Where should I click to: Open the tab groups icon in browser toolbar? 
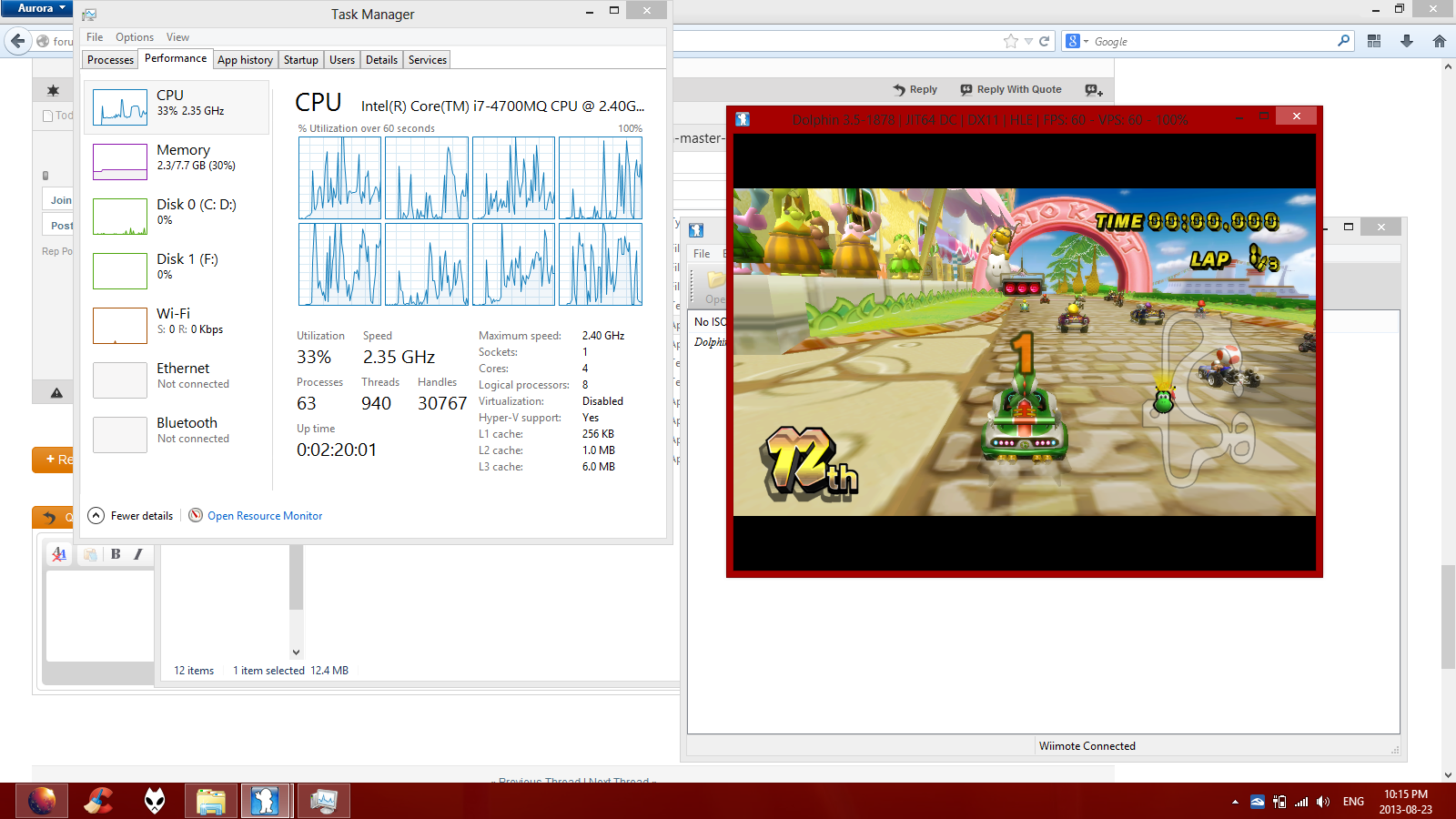[1374, 41]
